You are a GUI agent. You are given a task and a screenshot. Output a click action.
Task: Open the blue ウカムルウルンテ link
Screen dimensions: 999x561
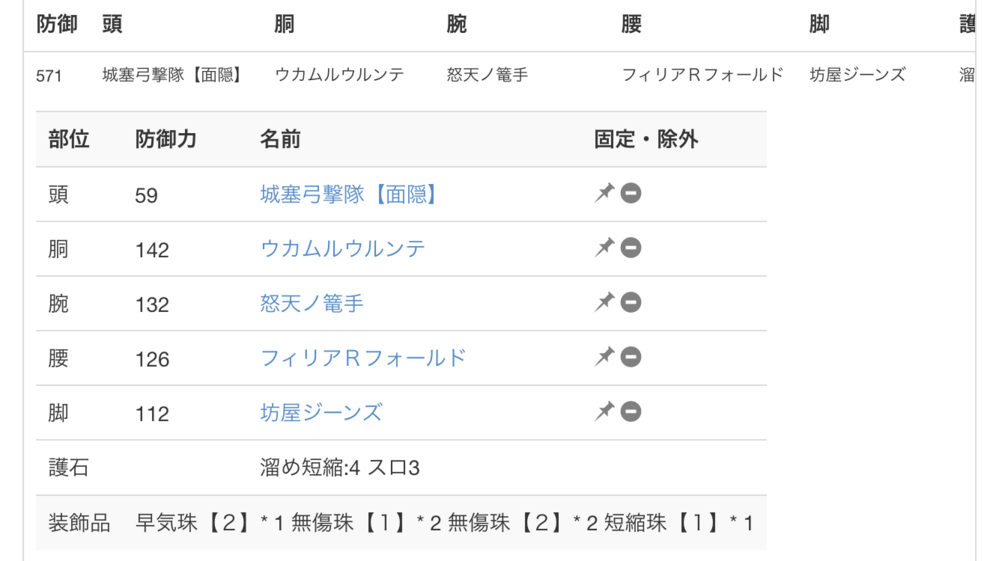pyautogui.click(x=343, y=249)
